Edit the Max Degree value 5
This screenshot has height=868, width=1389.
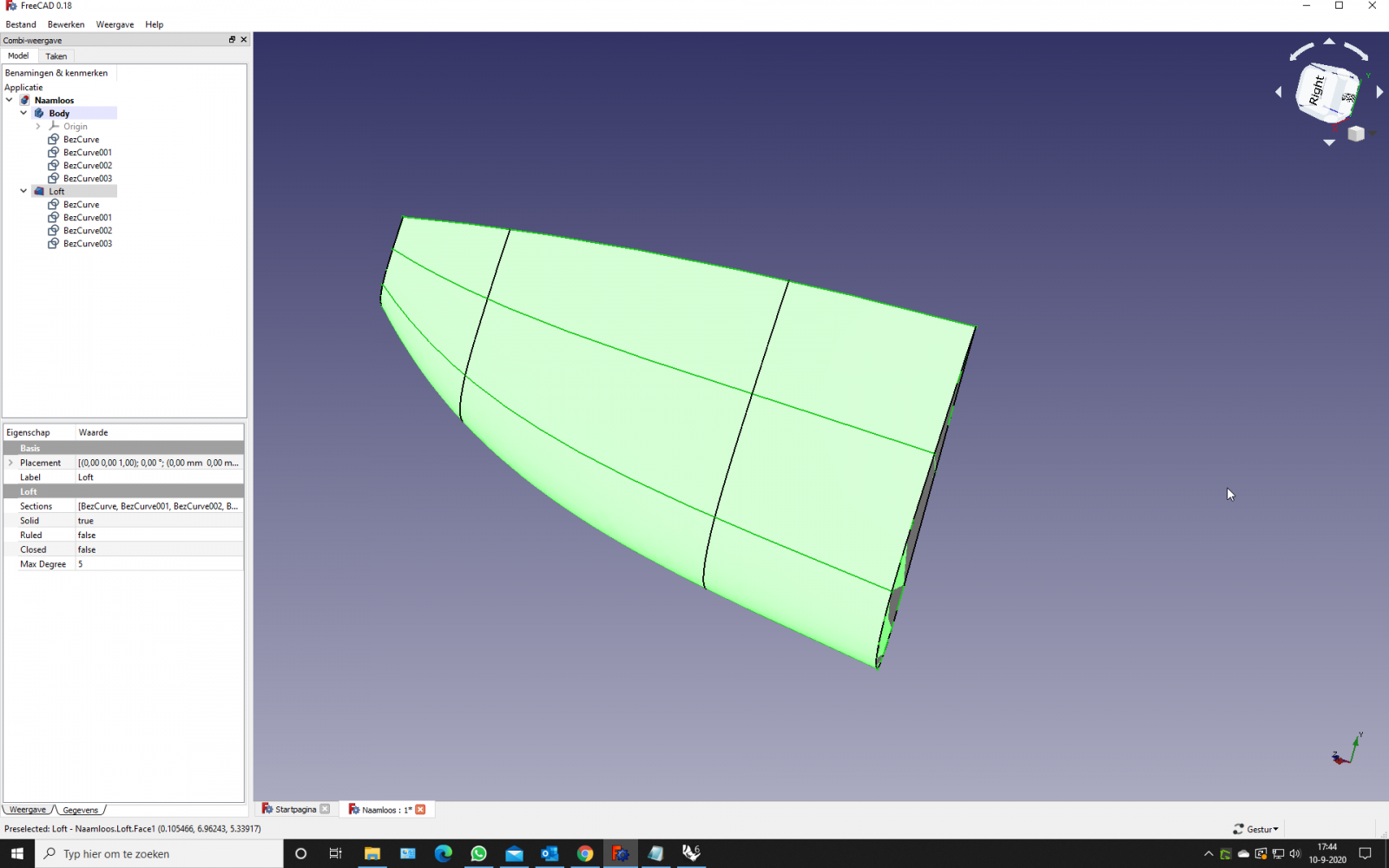coord(159,564)
